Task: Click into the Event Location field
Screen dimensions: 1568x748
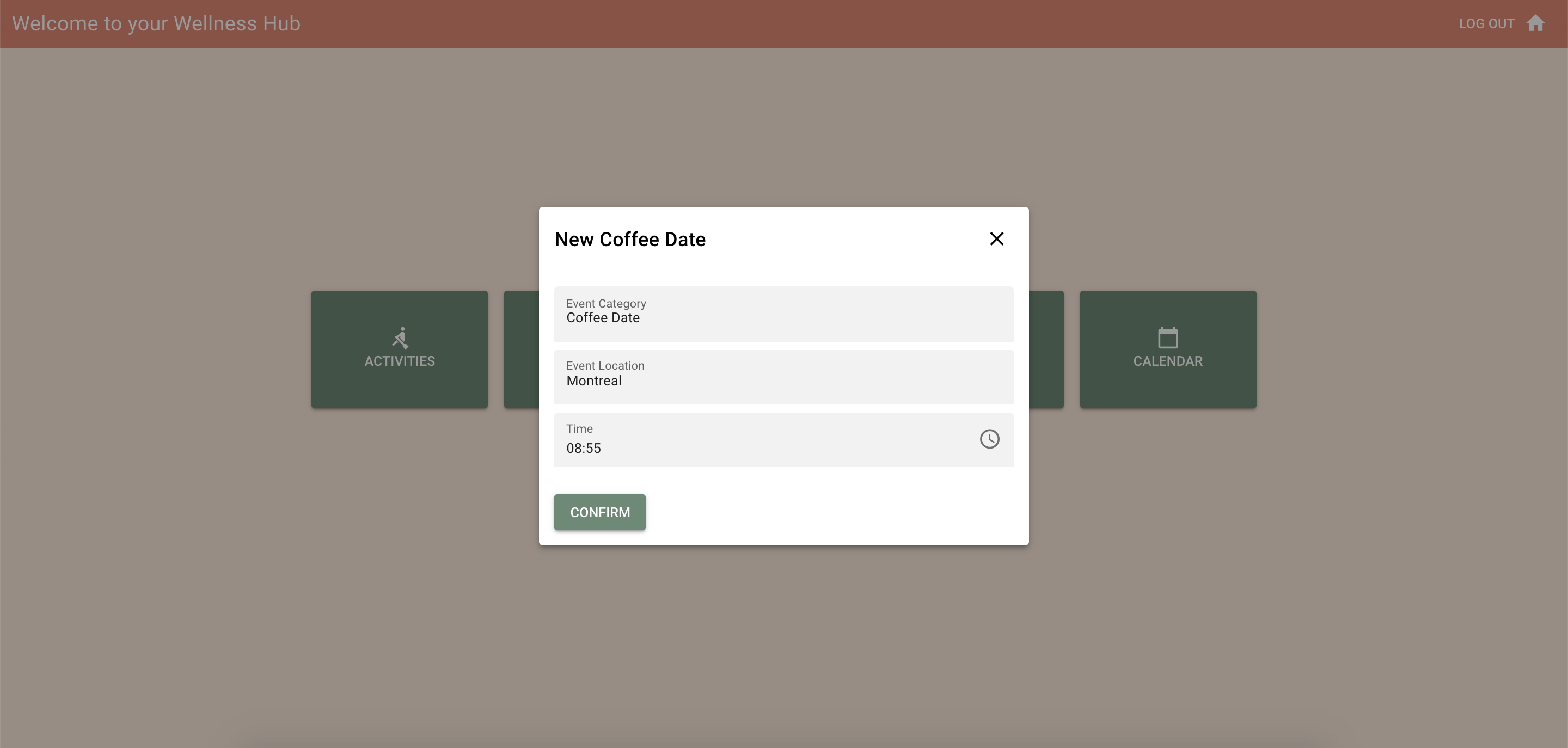Action: 783,376
